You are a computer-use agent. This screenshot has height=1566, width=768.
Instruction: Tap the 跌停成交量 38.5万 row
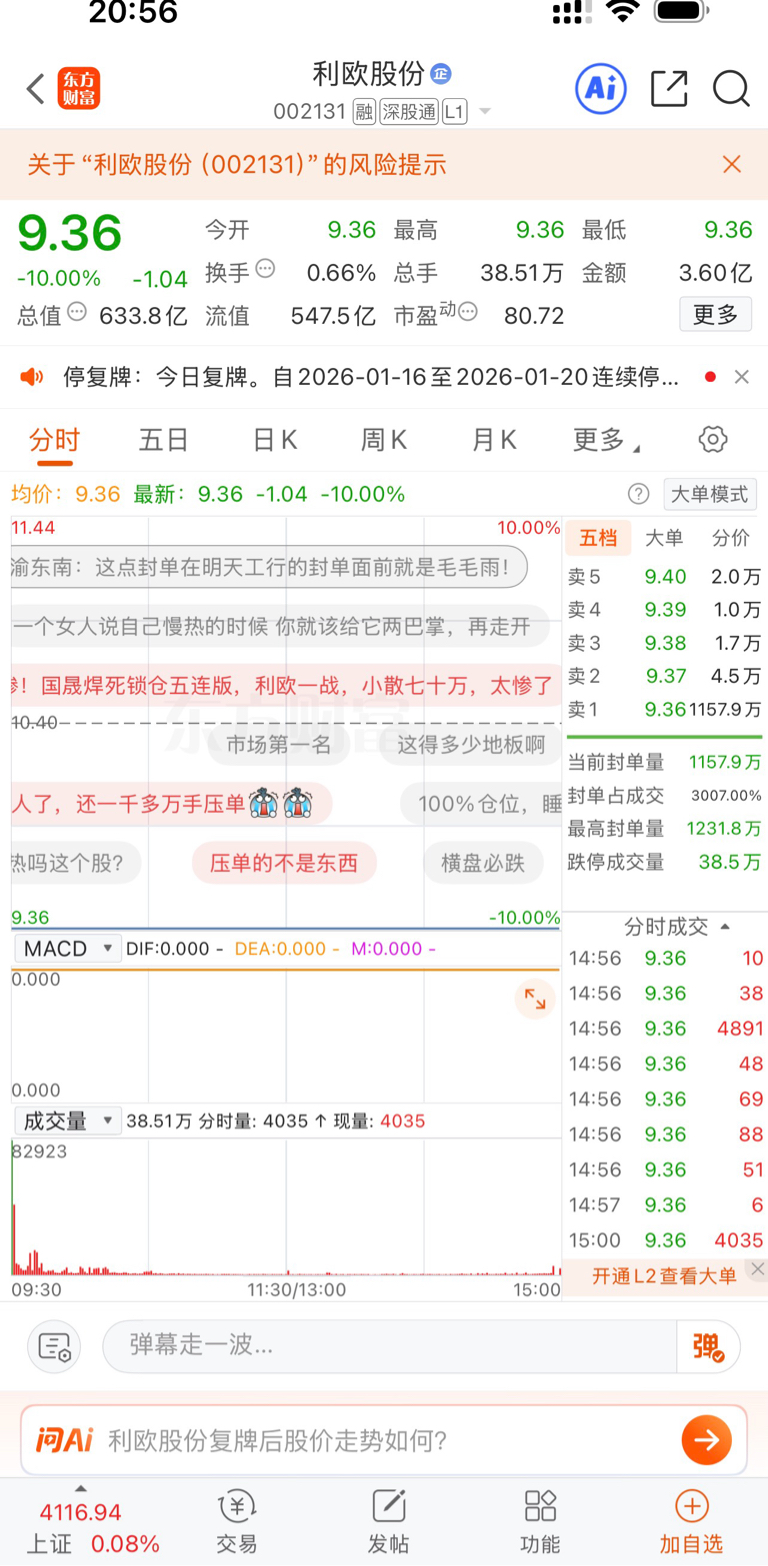pyautogui.click(x=664, y=861)
